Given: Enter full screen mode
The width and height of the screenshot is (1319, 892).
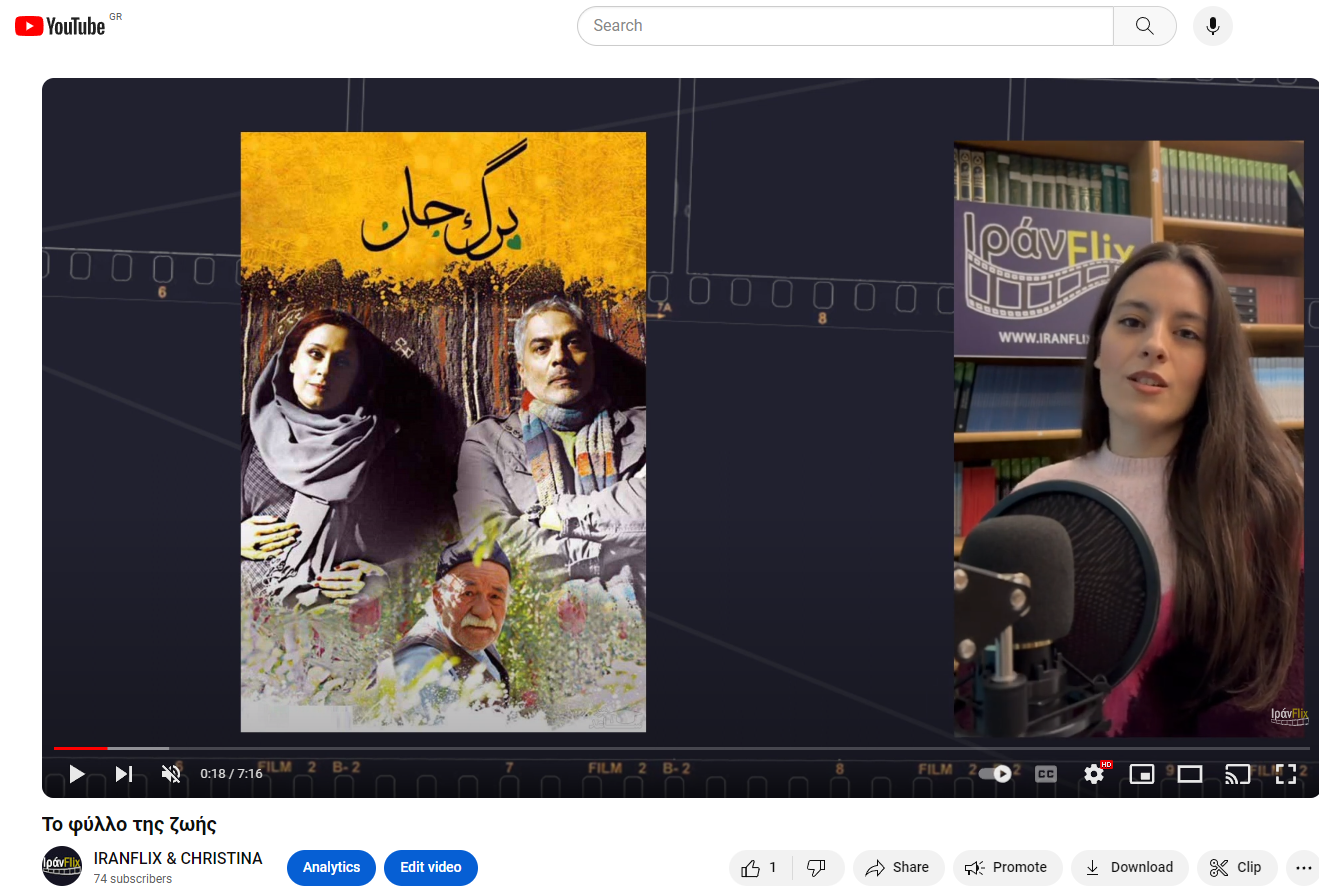Looking at the screenshot, I should pos(1286,773).
